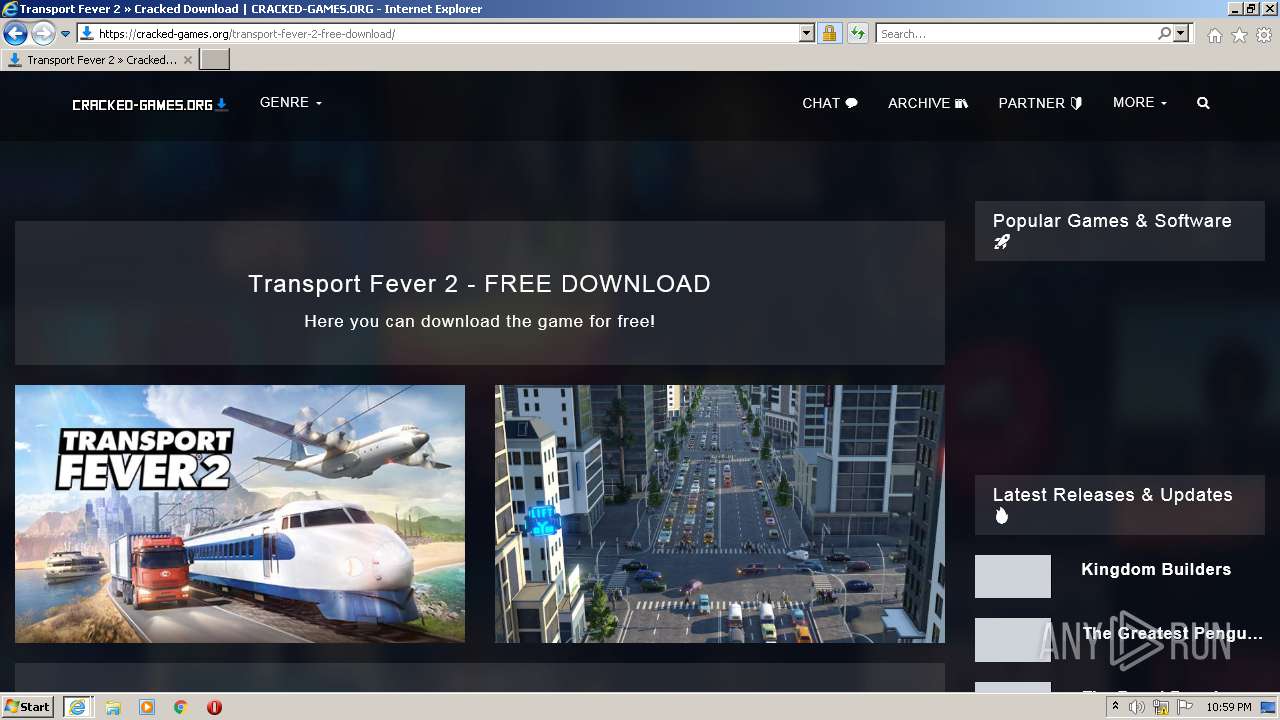Open a new blank tab
The image size is (1280, 720).
[215, 60]
